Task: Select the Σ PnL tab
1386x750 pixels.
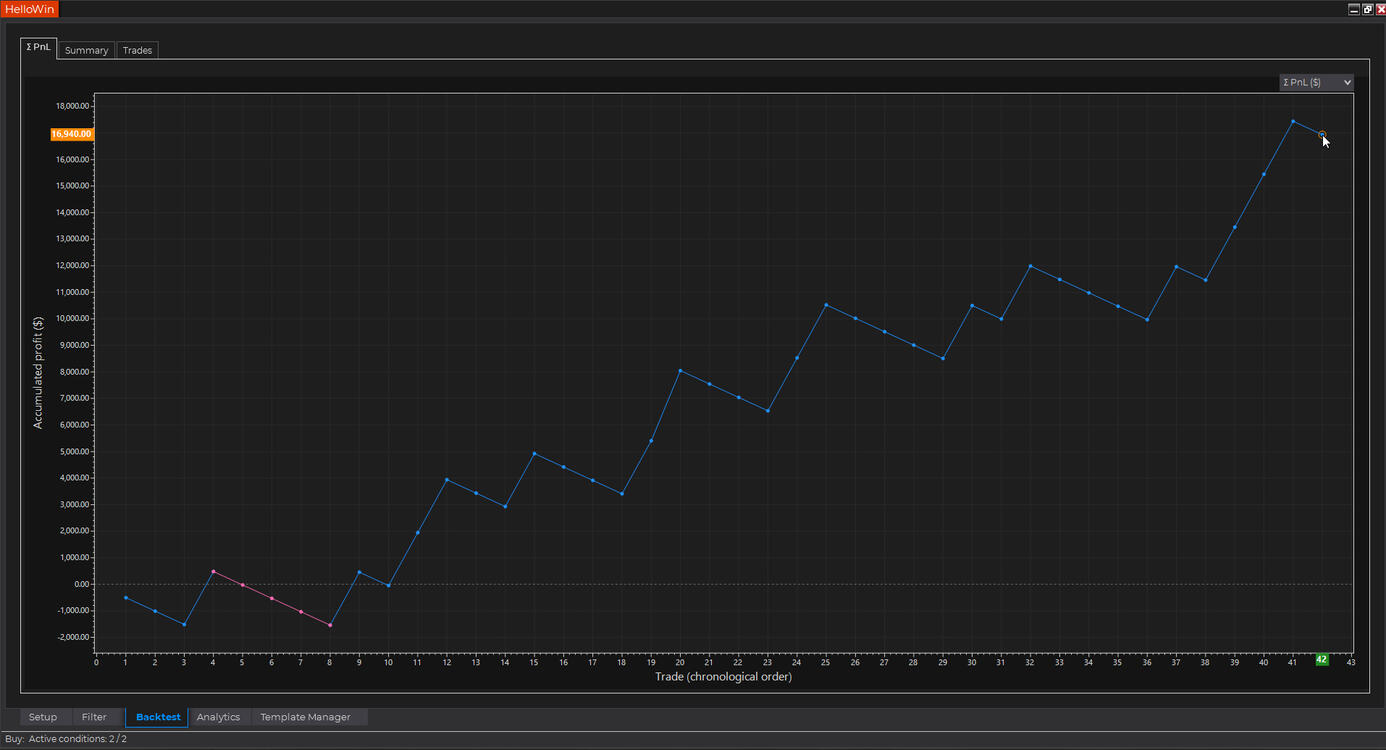Action: [38, 47]
